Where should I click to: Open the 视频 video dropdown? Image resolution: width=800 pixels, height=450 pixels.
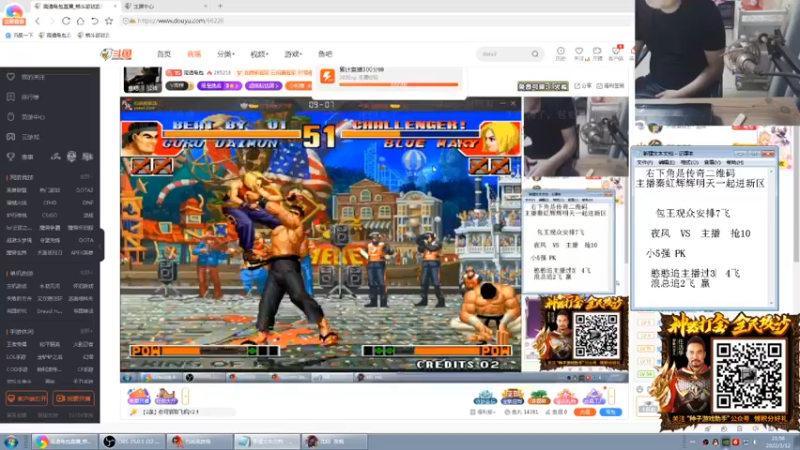[259, 54]
